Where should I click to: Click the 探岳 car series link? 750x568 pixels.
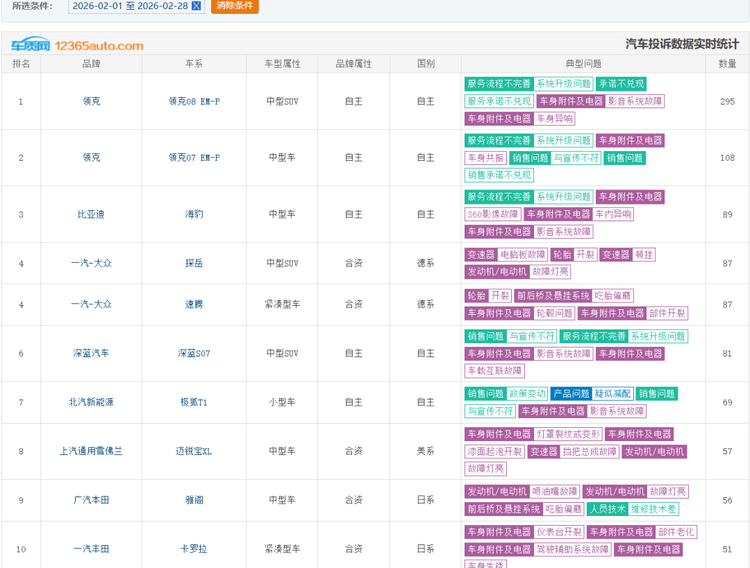194,264
